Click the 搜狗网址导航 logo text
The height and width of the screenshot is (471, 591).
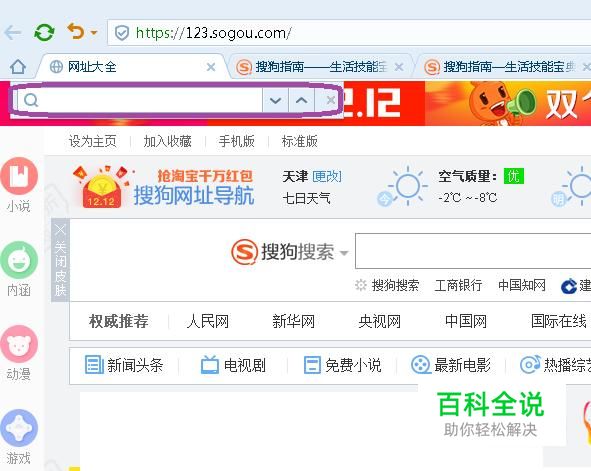click(x=194, y=196)
